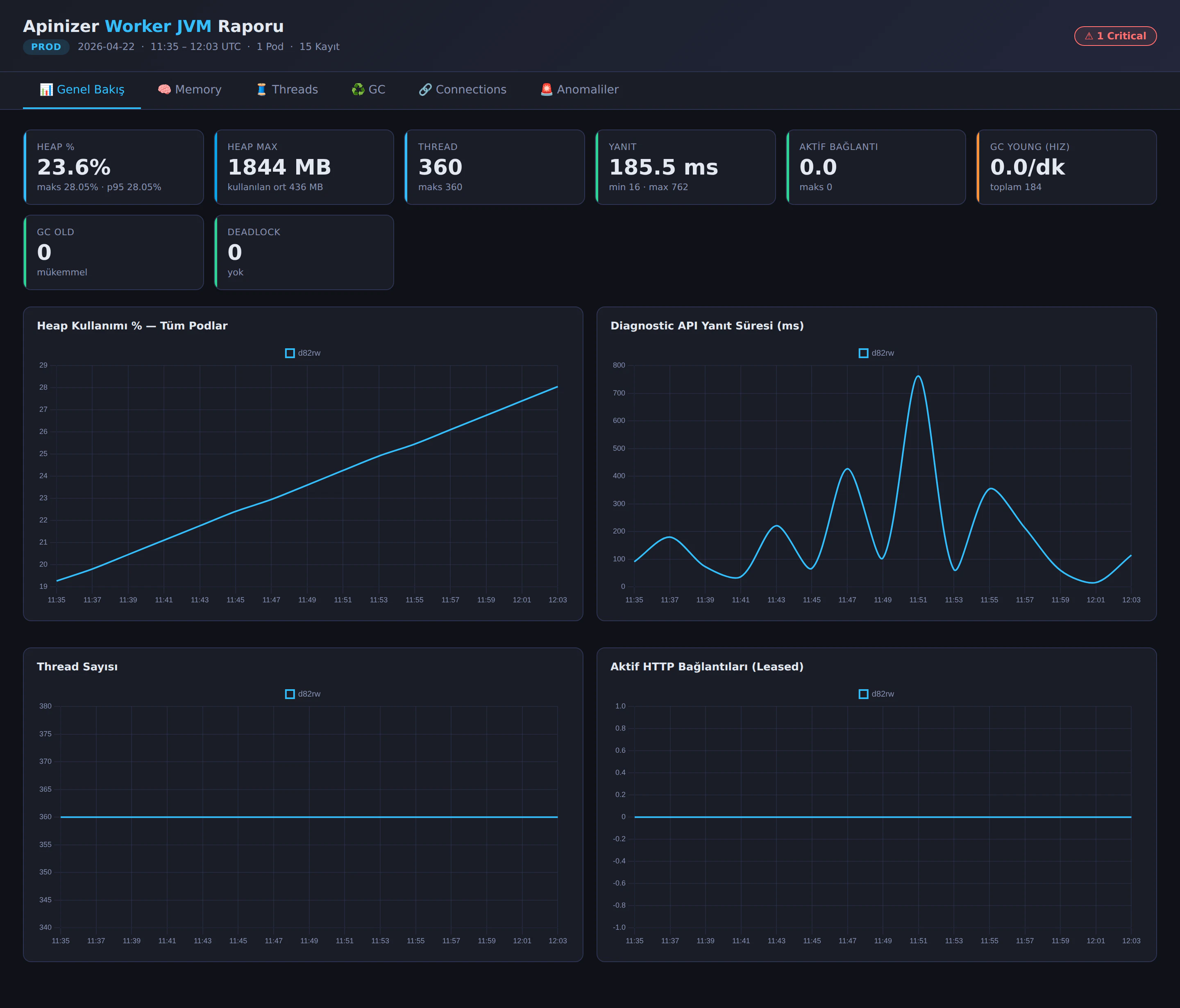Switch to the Memory tab
This screenshot has height=1008, width=1180.
(x=190, y=89)
